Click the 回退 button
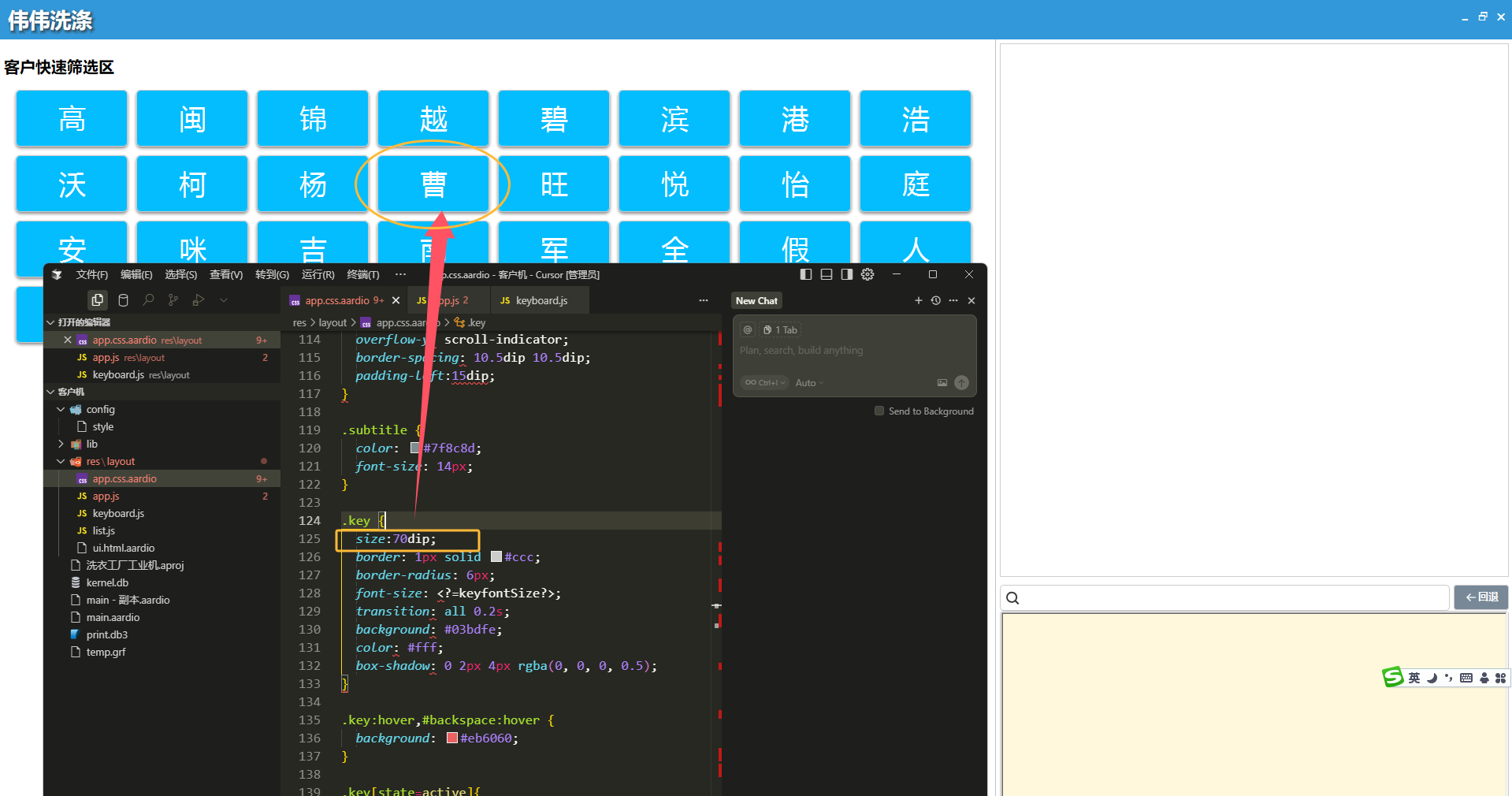Screen dimensions: 1512x796 pos(1480,597)
